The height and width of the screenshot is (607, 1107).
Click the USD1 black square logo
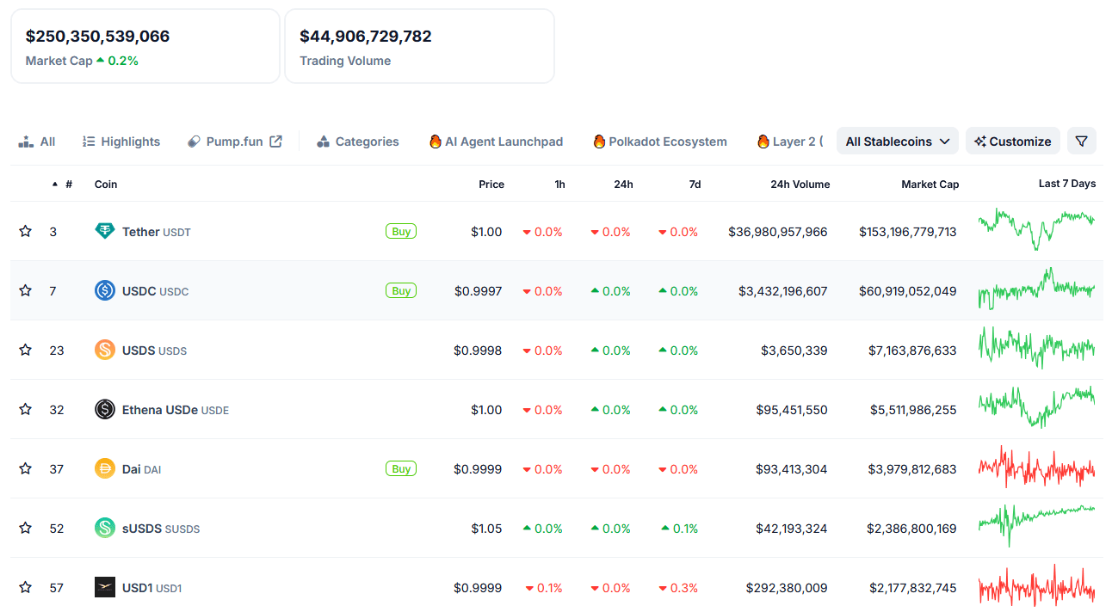click(104, 587)
